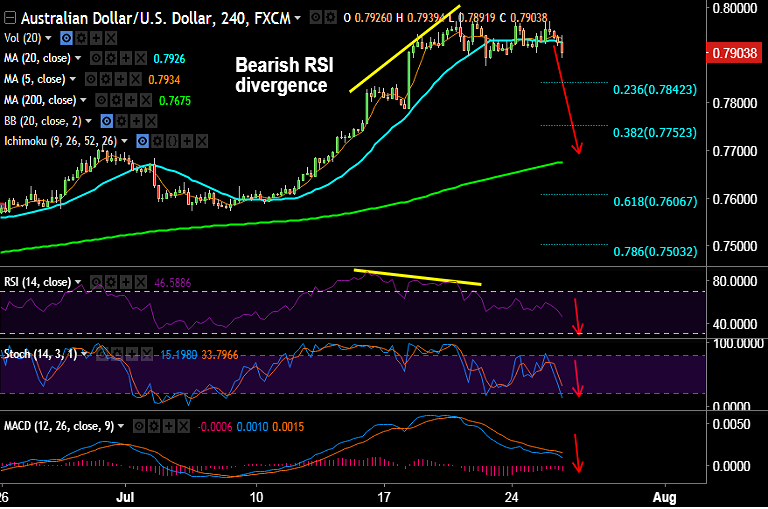Hide the Ichimoku indicator

142,142
